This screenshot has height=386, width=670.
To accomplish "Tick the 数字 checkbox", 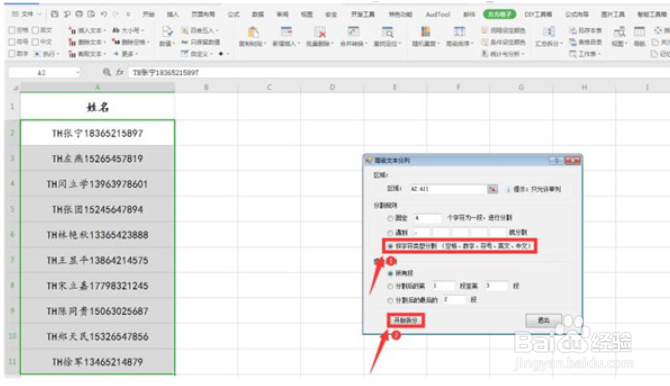I will [12, 54].
